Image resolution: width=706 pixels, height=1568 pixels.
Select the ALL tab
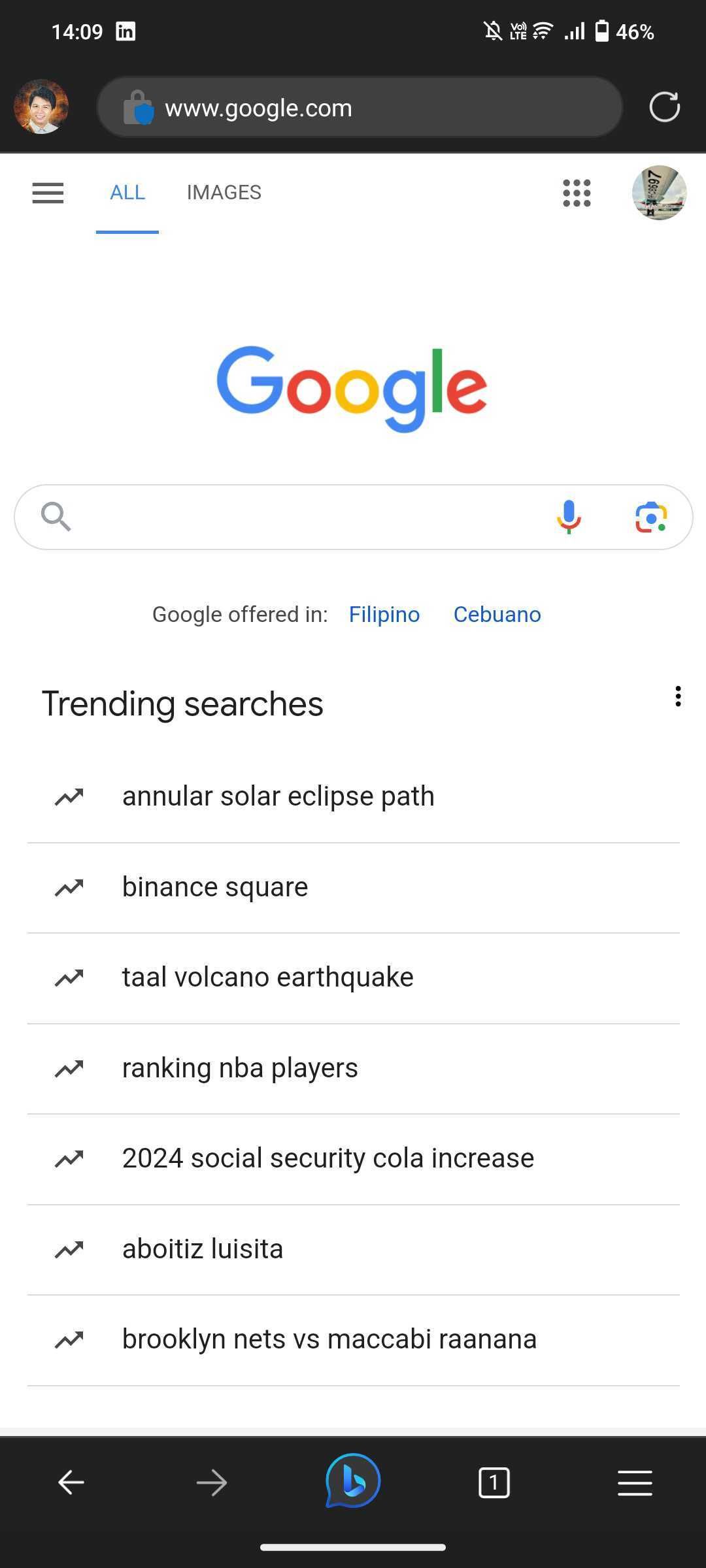coord(127,193)
